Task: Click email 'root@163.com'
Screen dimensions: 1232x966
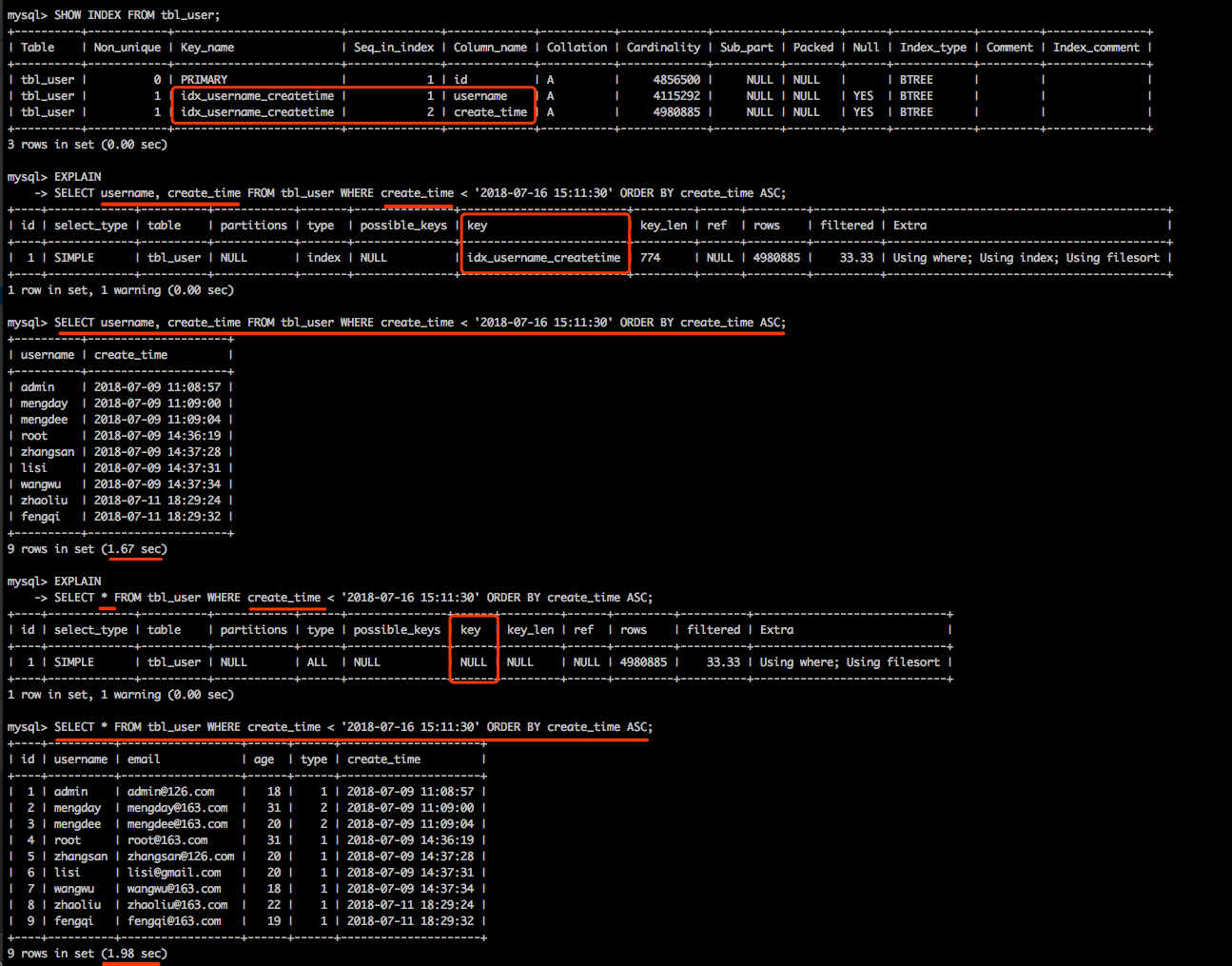Action: tap(167, 840)
